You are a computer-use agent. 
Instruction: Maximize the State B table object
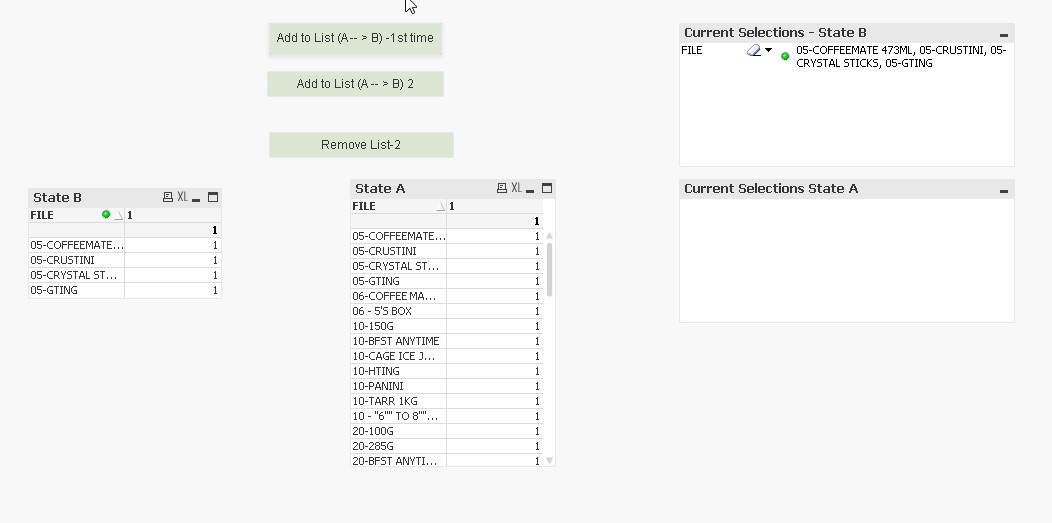pos(213,197)
